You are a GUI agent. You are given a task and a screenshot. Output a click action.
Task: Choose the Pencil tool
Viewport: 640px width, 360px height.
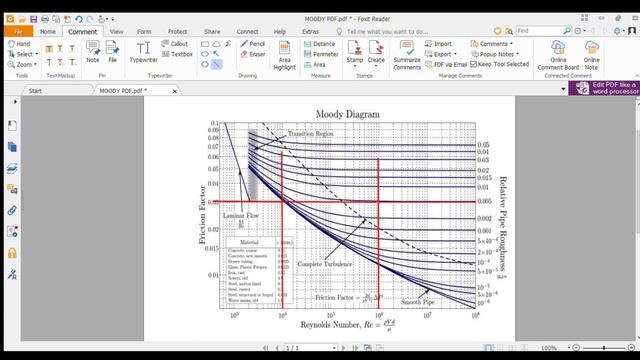tap(253, 44)
